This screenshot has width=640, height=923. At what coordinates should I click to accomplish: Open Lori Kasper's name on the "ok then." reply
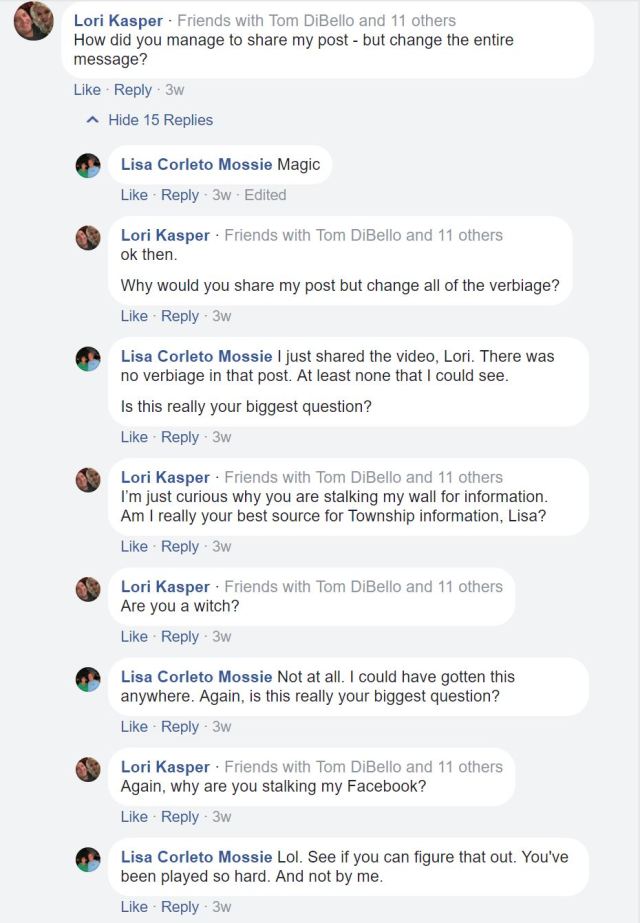point(165,236)
